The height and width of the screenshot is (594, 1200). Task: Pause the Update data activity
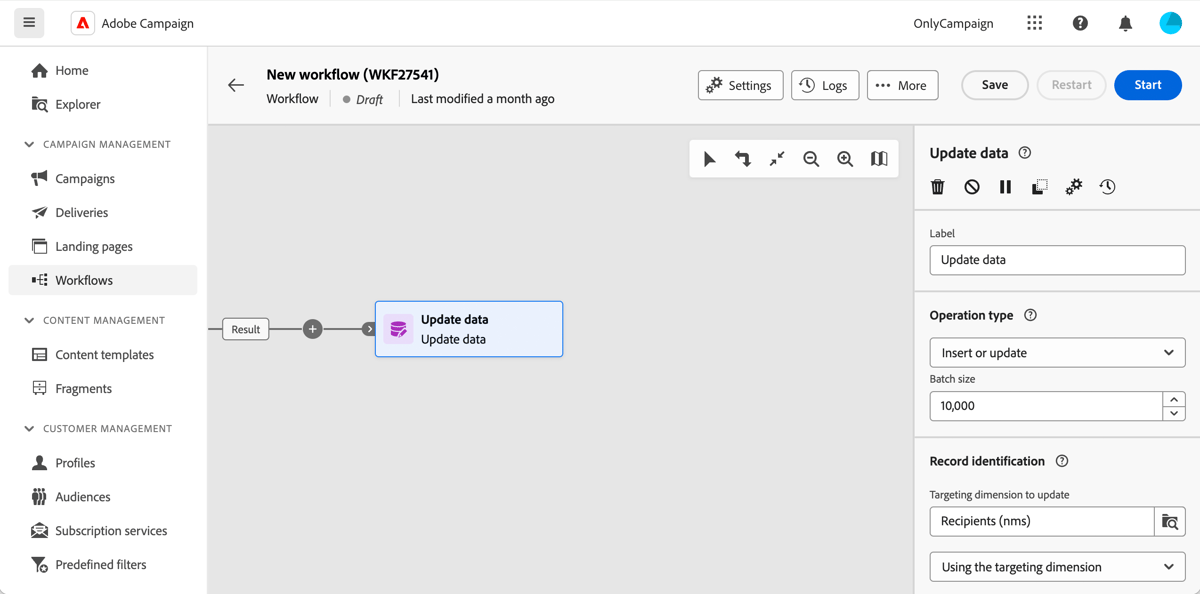[x=1005, y=186]
